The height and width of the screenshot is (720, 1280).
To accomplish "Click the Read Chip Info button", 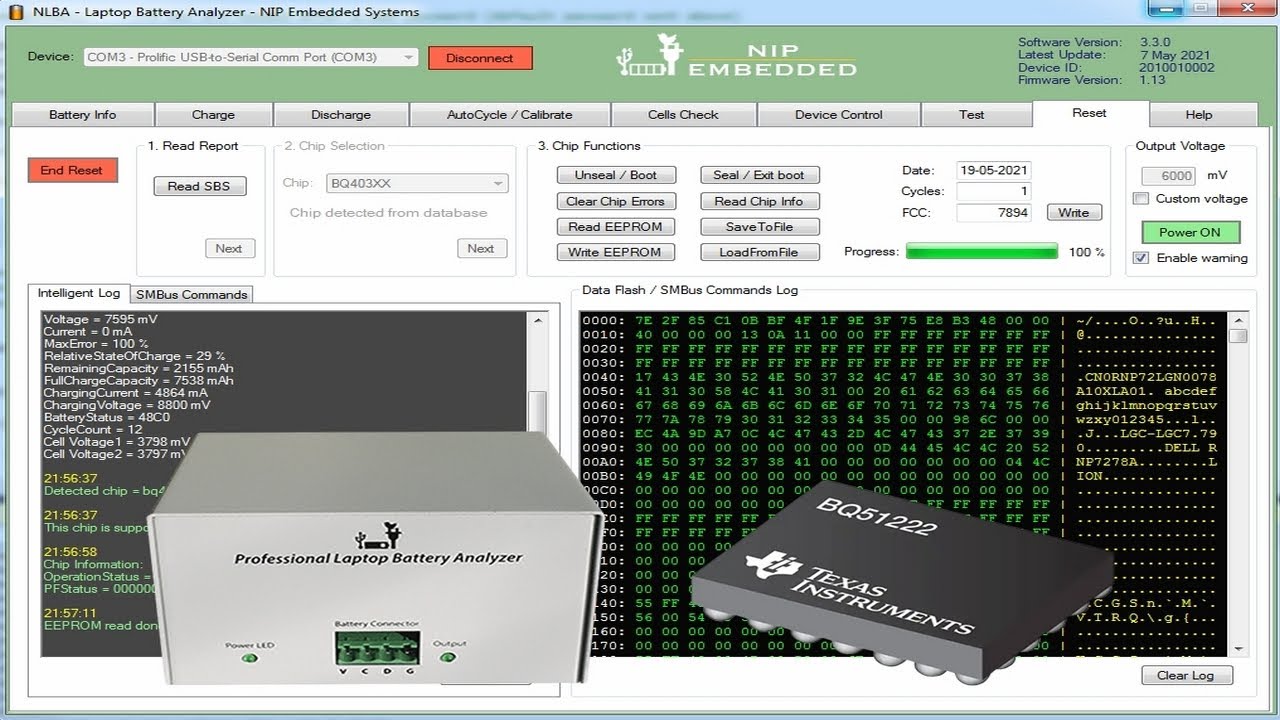I will pyautogui.click(x=759, y=201).
